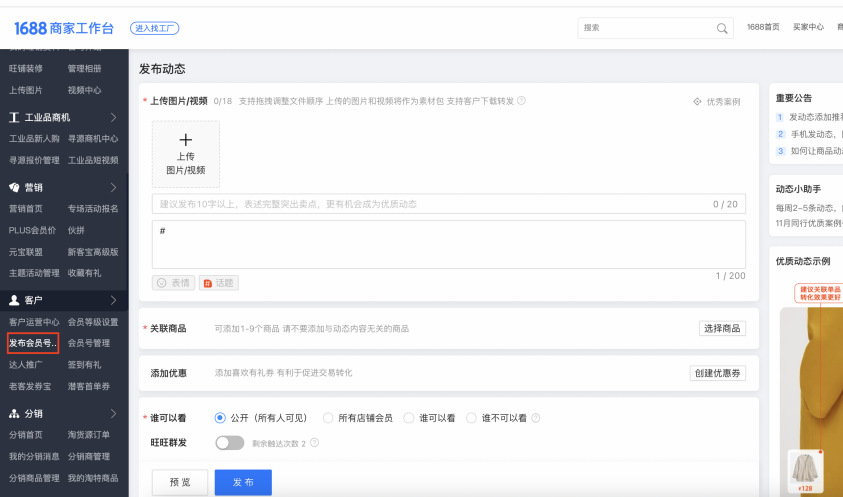This screenshot has height=497, width=843.
Task: Go to 客户运营中心 sidebar item
Action: click(33, 322)
